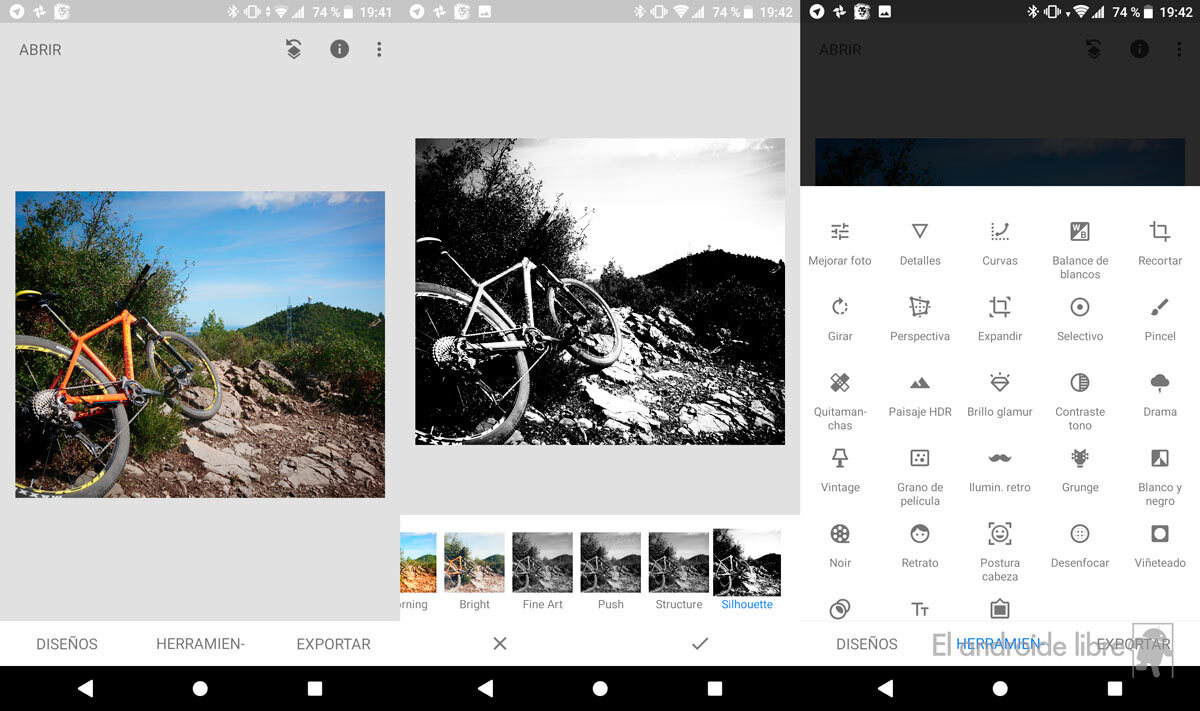Select the Curvas tool icon
The height and width of the screenshot is (711, 1200).
coord(1000,232)
